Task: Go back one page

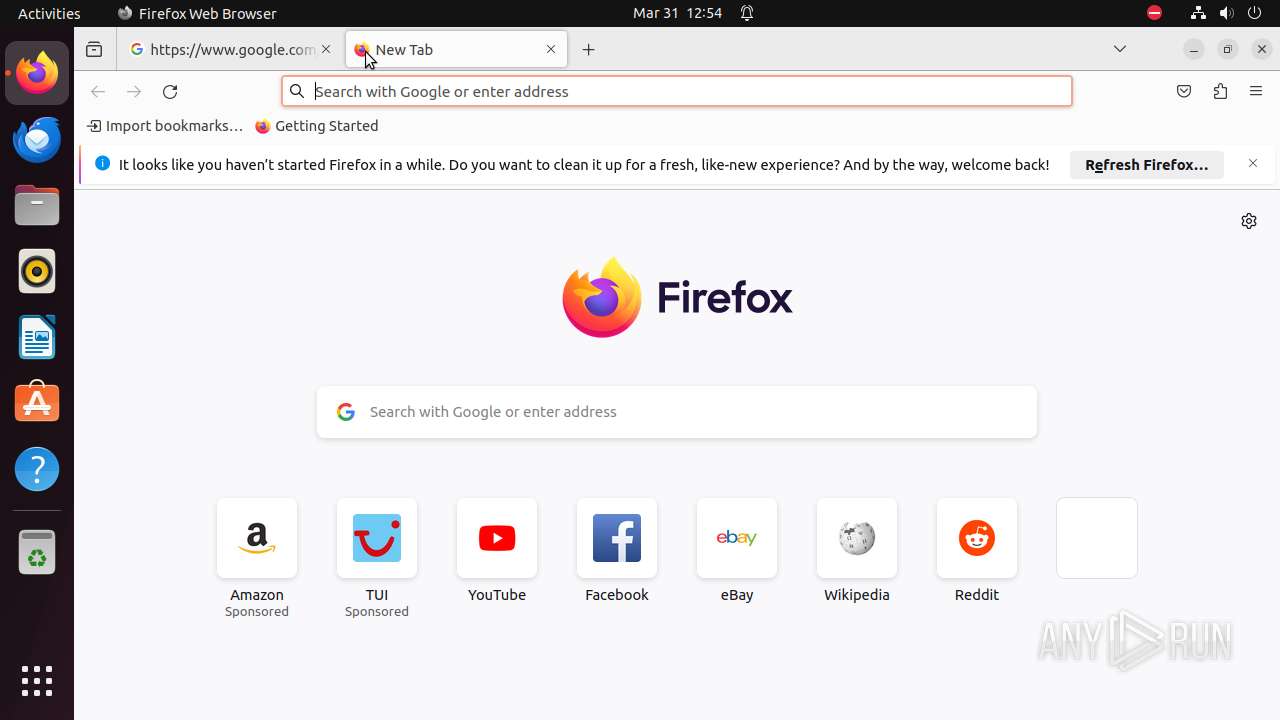Action: point(98,91)
